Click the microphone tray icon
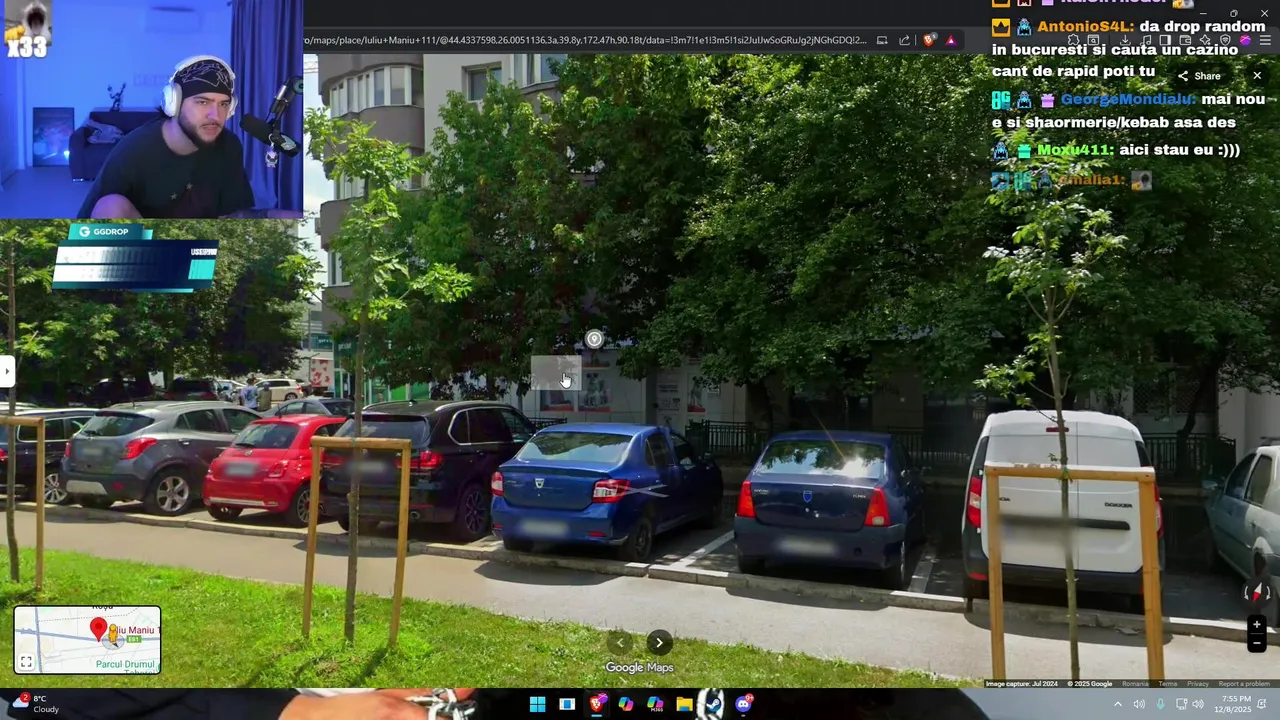The height and width of the screenshot is (720, 1280). point(1160,704)
